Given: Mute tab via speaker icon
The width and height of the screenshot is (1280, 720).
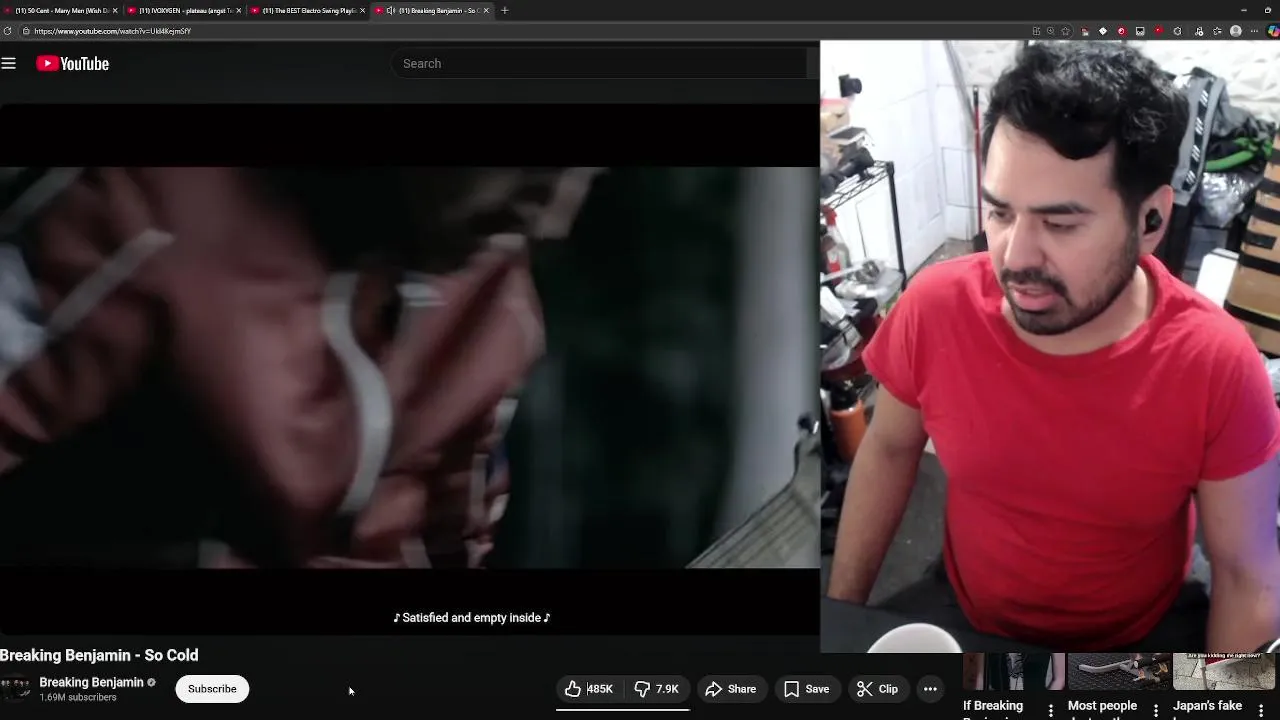Looking at the screenshot, I should coord(389,10).
